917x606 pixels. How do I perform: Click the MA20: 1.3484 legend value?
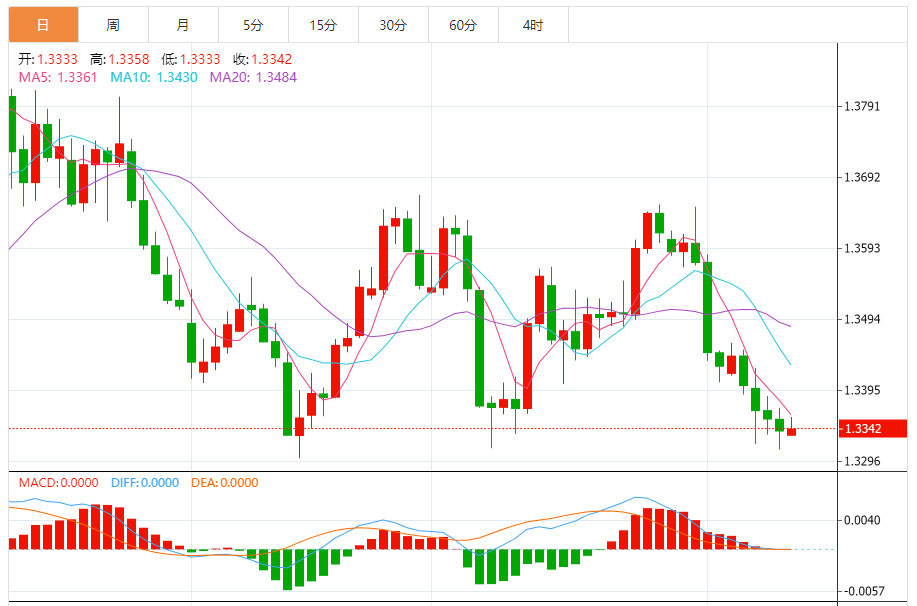point(253,77)
